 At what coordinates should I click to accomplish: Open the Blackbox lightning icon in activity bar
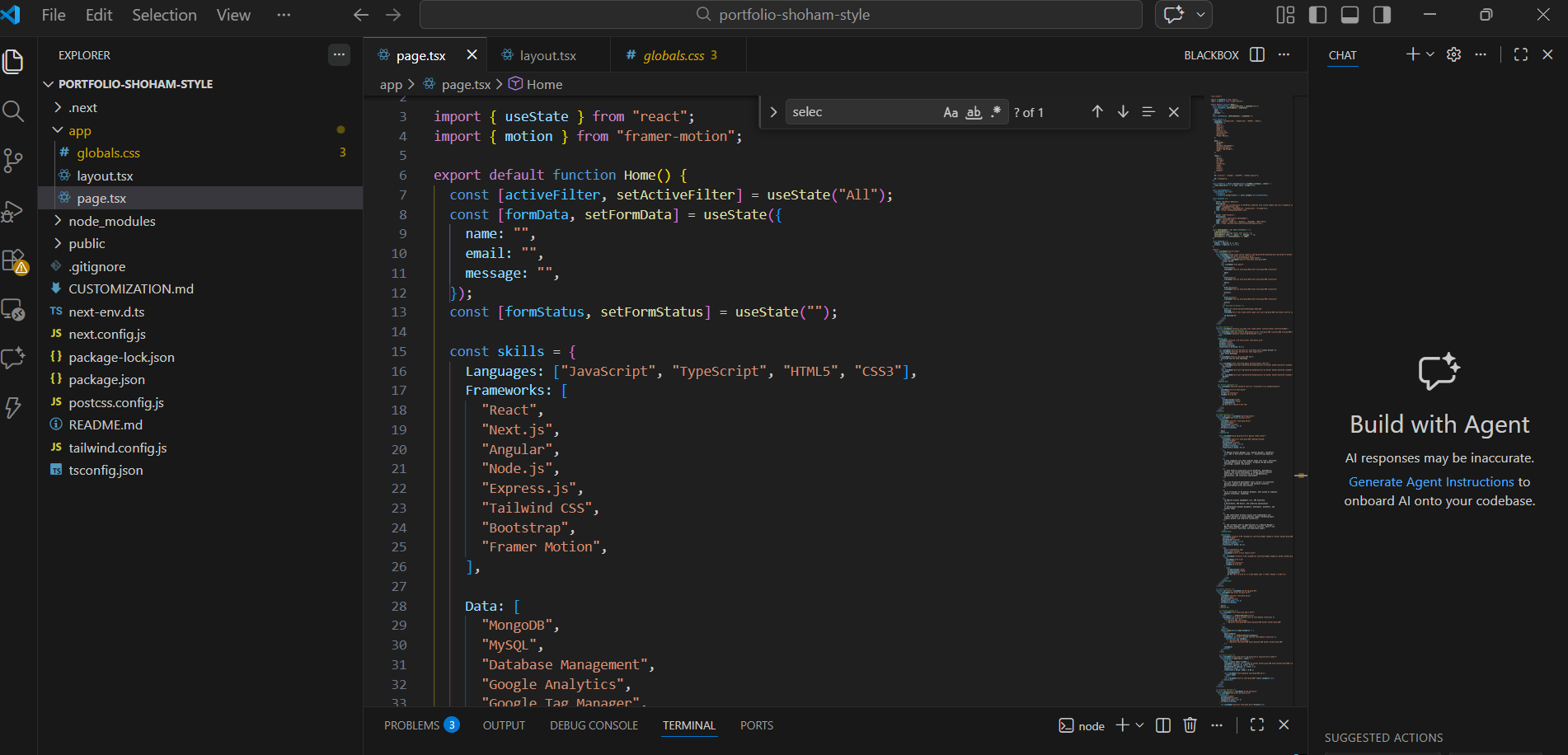click(13, 407)
